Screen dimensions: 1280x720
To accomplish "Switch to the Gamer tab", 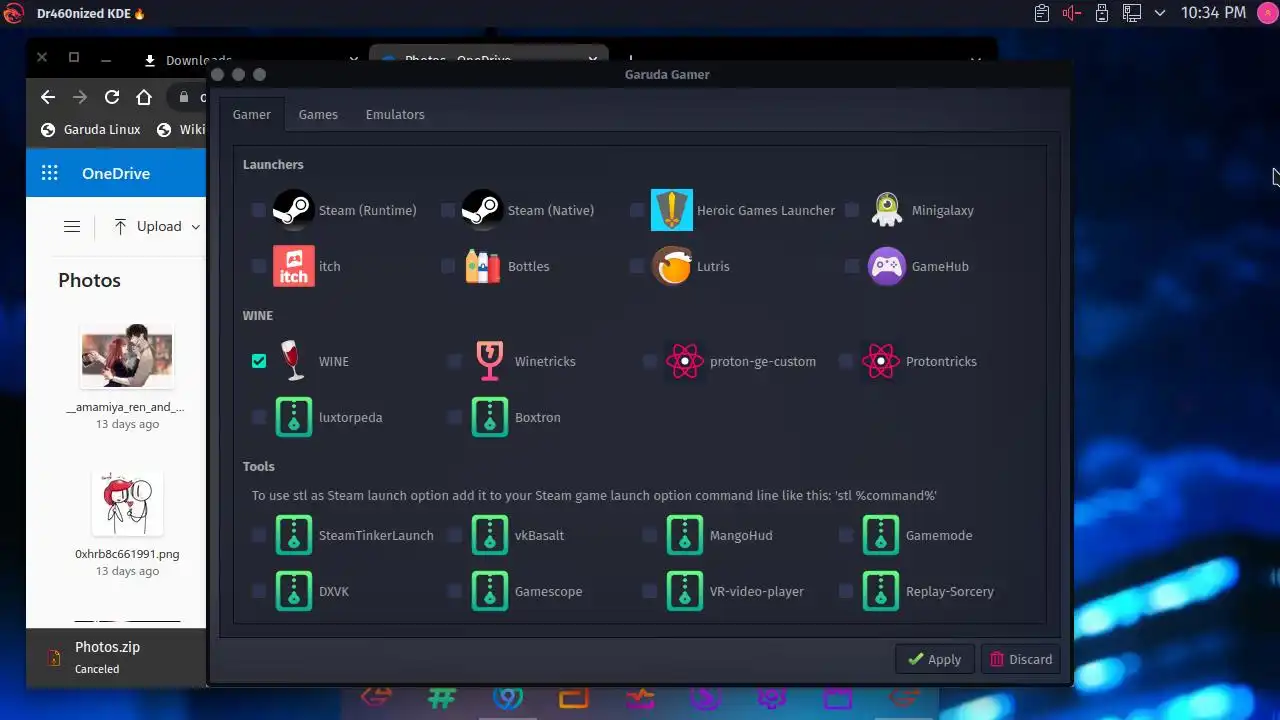I will (252, 115).
